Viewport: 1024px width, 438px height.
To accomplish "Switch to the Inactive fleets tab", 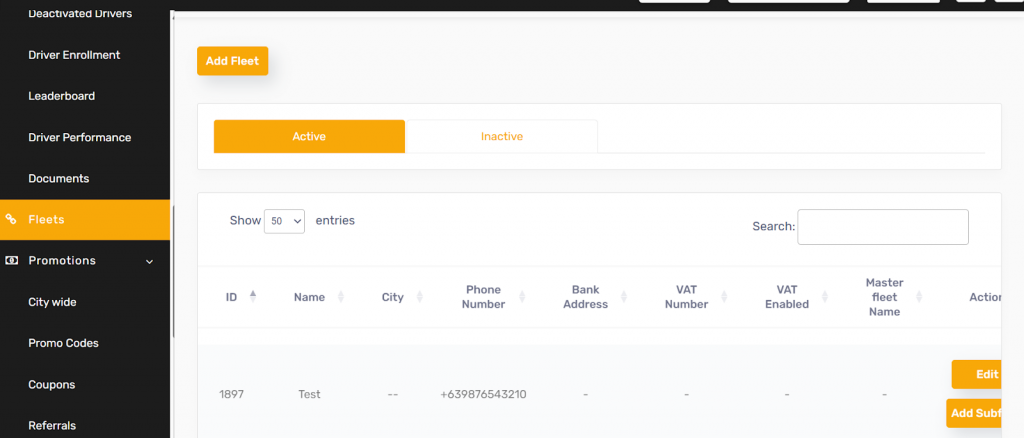I will (x=501, y=137).
